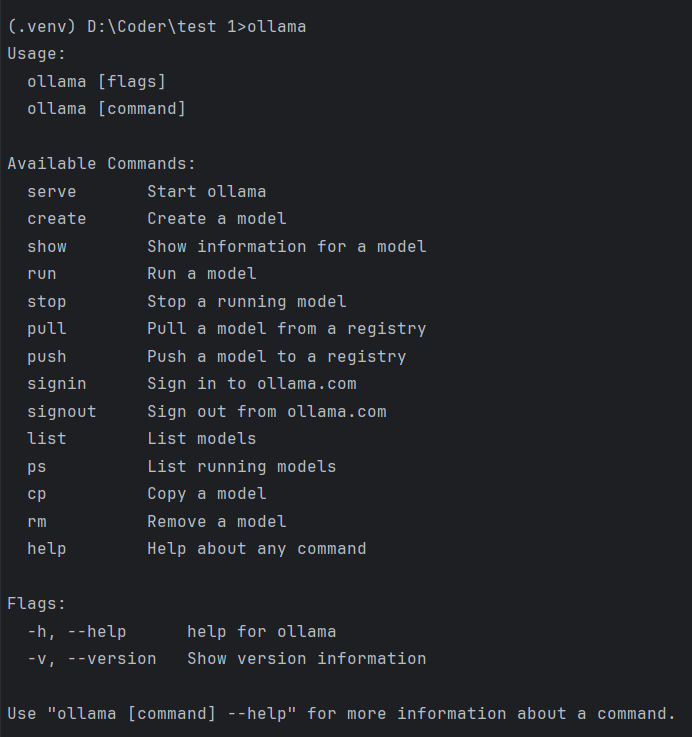Click the 'run' command name
Screen dimensions: 692x737
pos(42,273)
